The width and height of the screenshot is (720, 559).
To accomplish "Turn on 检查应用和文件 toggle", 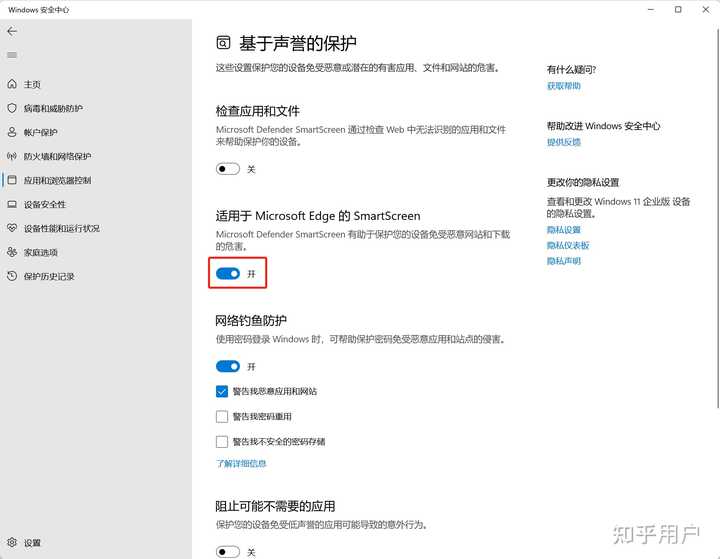I will (x=228, y=169).
